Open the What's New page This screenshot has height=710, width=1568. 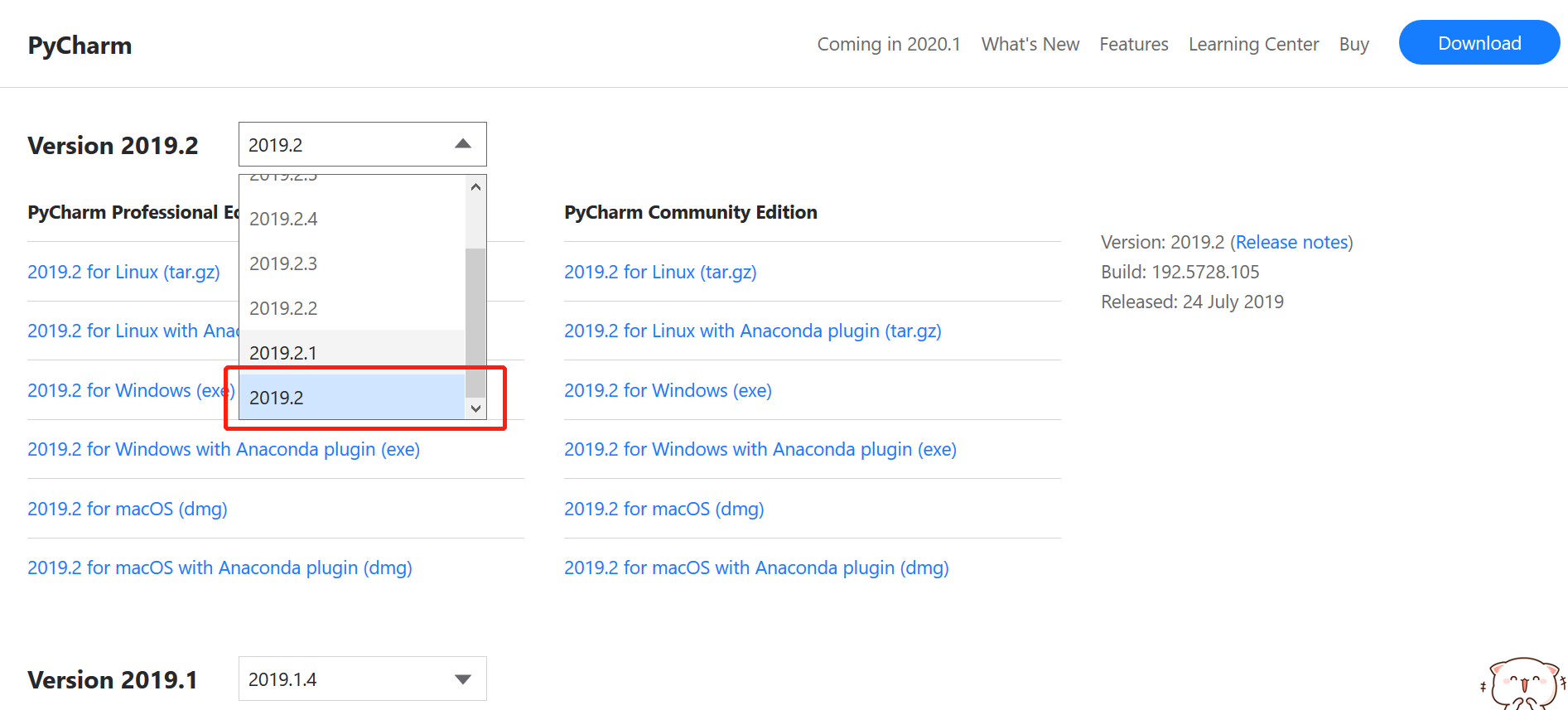click(x=1030, y=44)
